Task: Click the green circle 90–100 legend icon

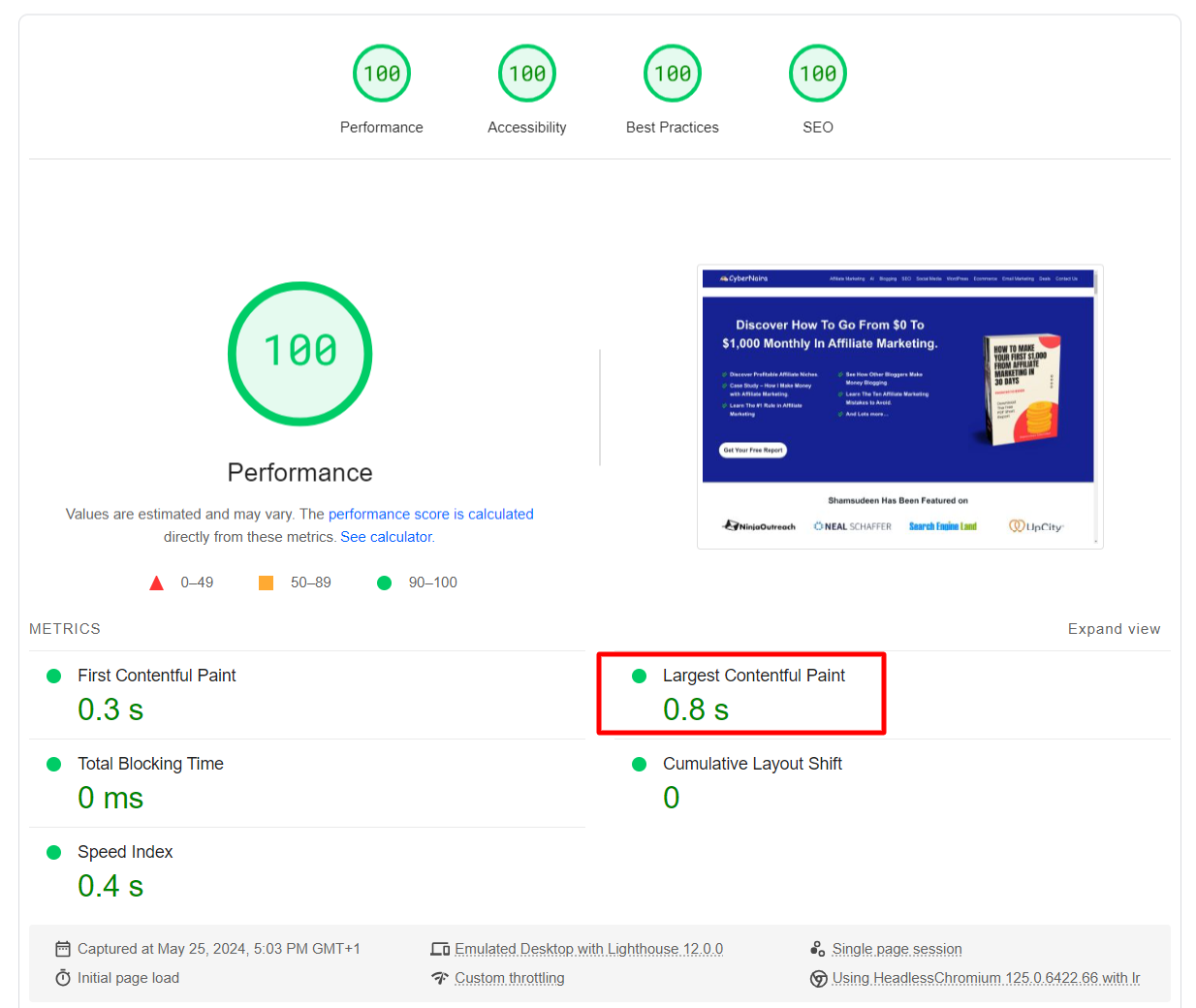Action: pyautogui.click(x=384, y=583)
